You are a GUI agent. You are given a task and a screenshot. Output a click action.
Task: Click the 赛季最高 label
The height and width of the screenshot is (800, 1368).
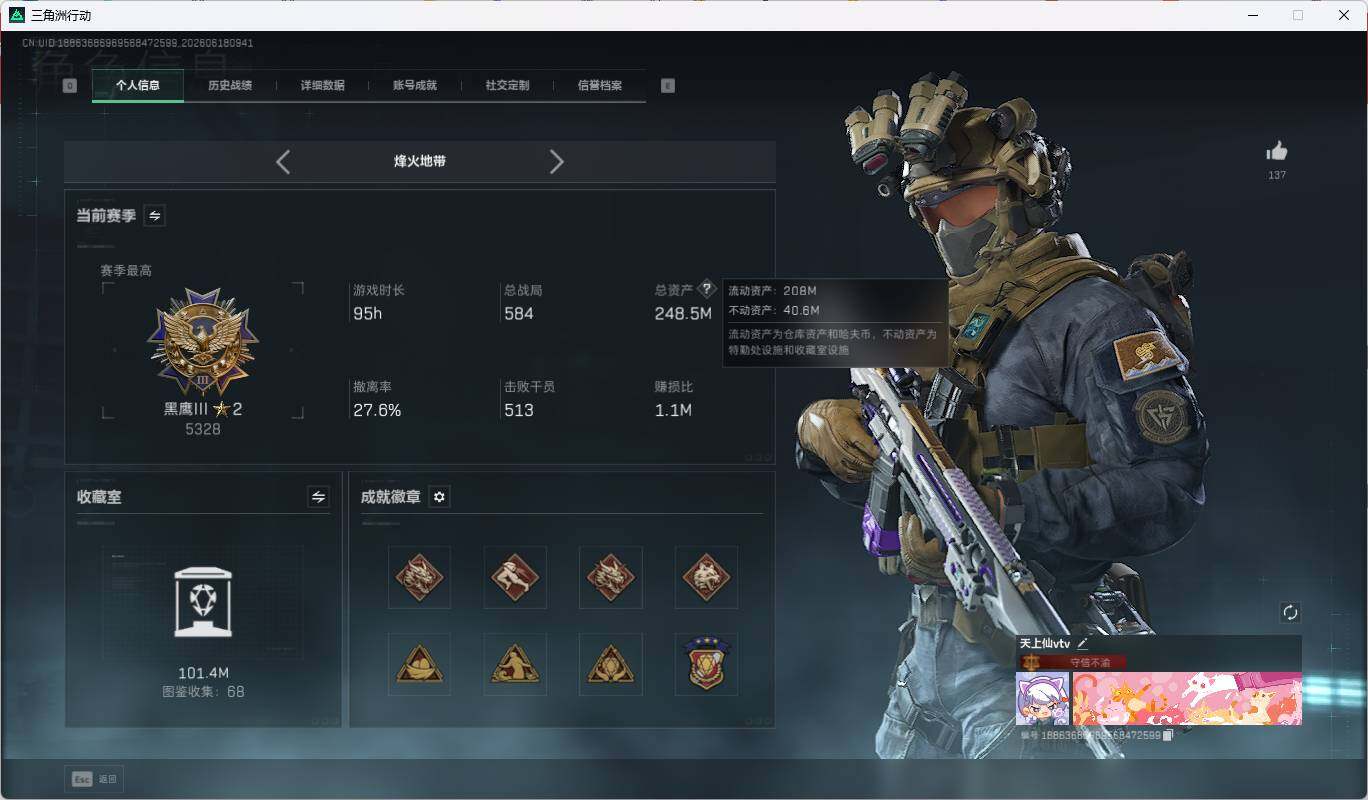tap(126, 271)
